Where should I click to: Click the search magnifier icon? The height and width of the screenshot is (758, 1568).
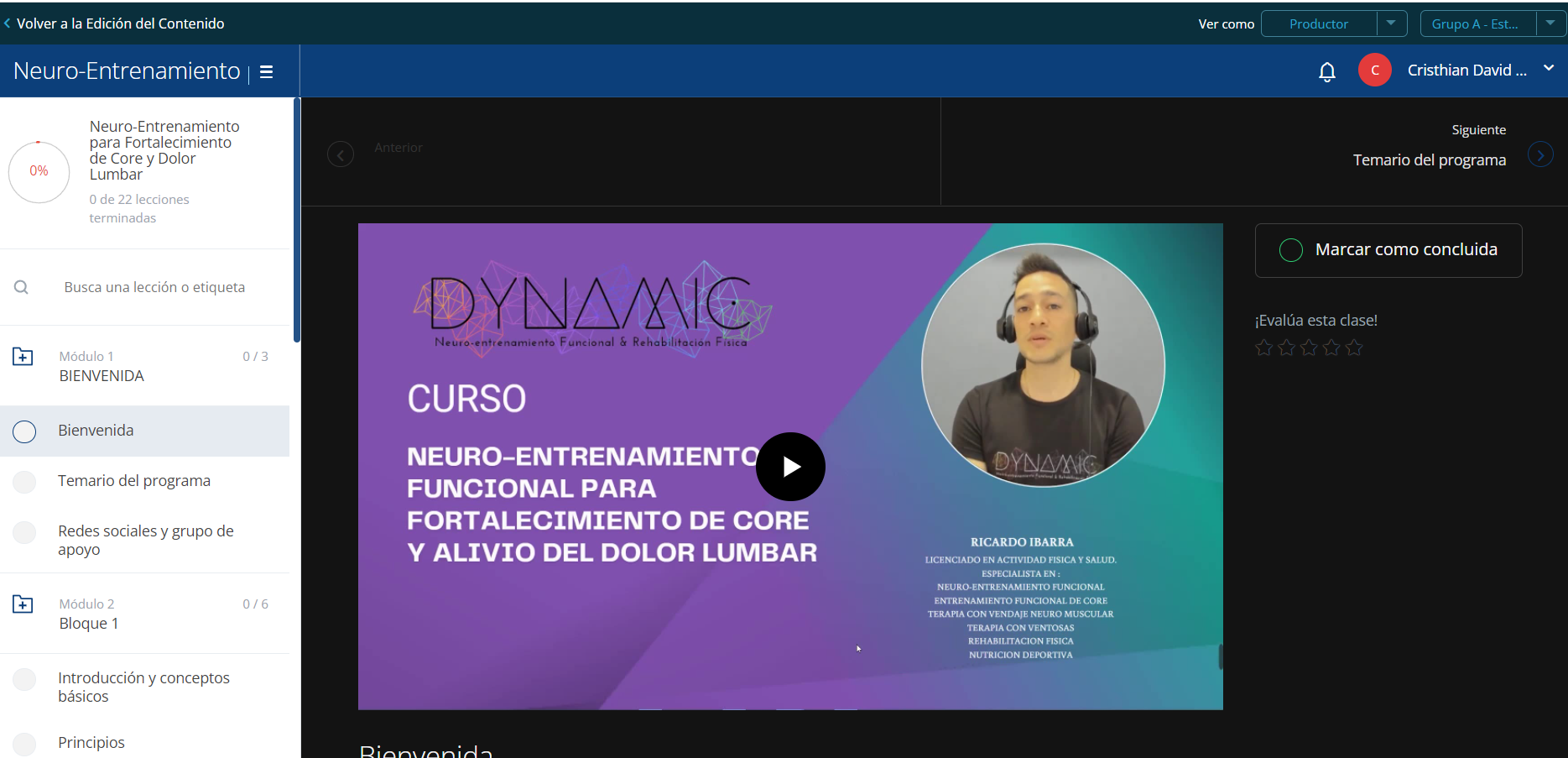(22, 287)
